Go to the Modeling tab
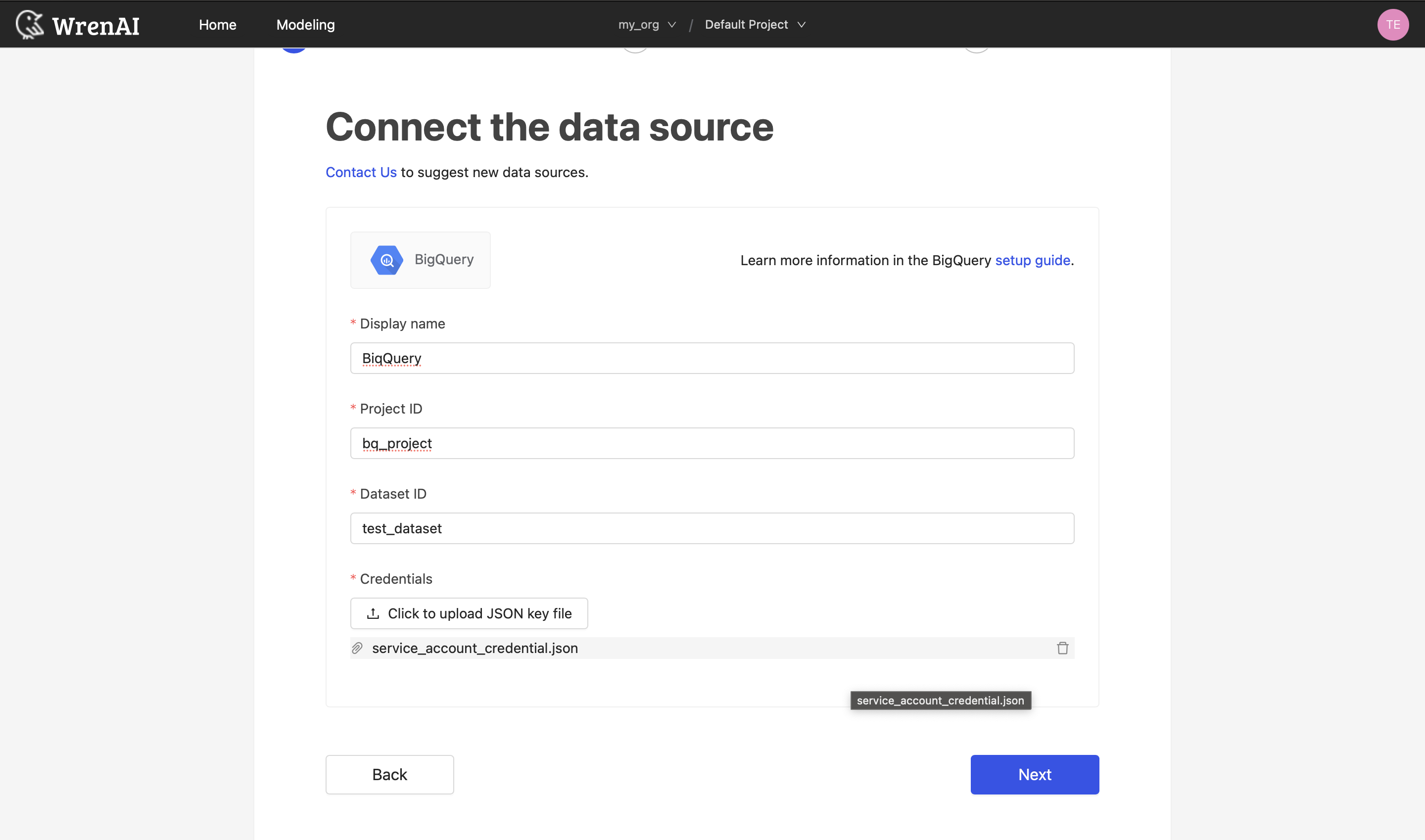The image size is (1425, 840). (x=305, y=24)
